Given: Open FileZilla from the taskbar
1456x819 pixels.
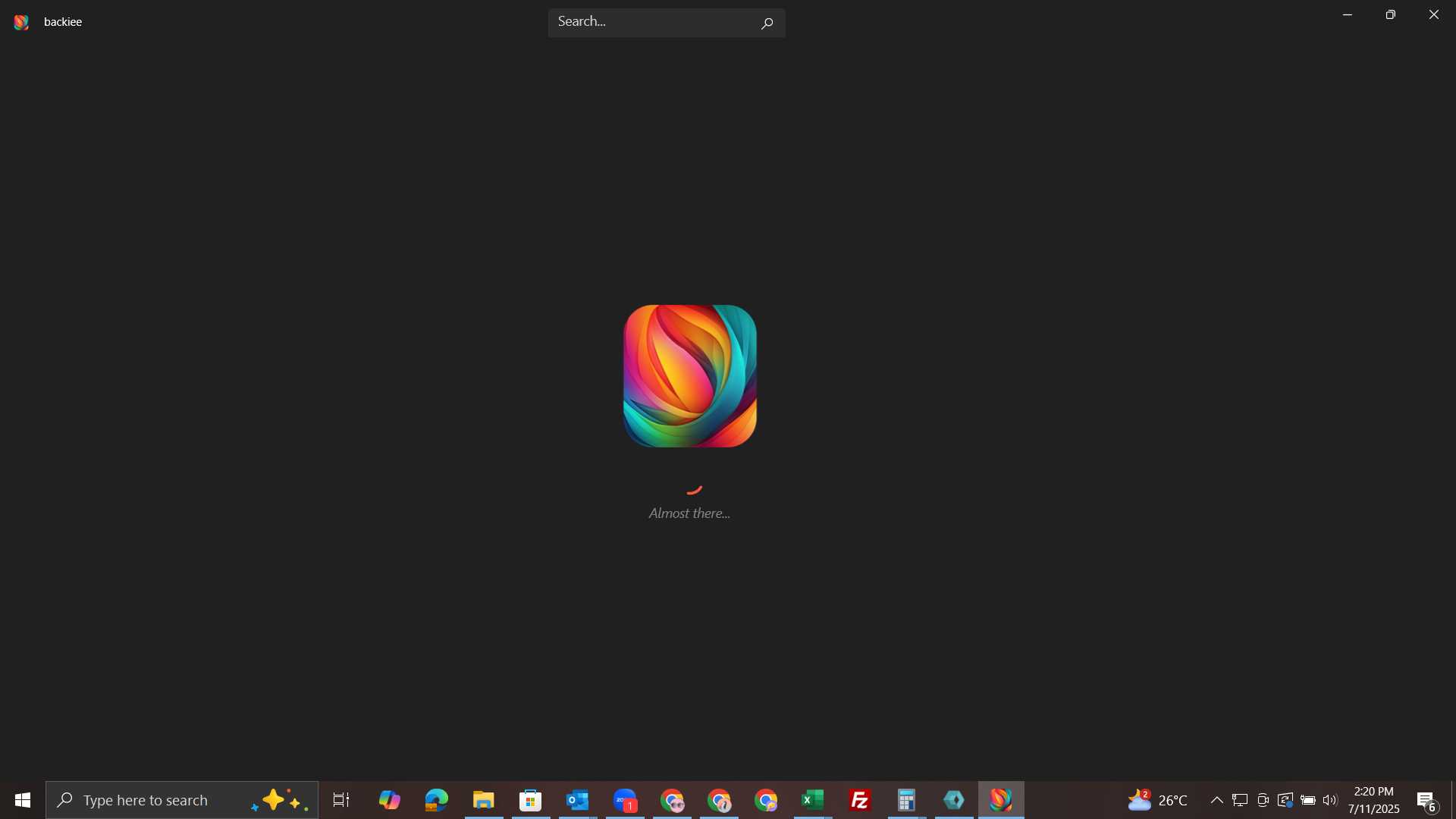Looking at the screenshot, I should (860, 800).
